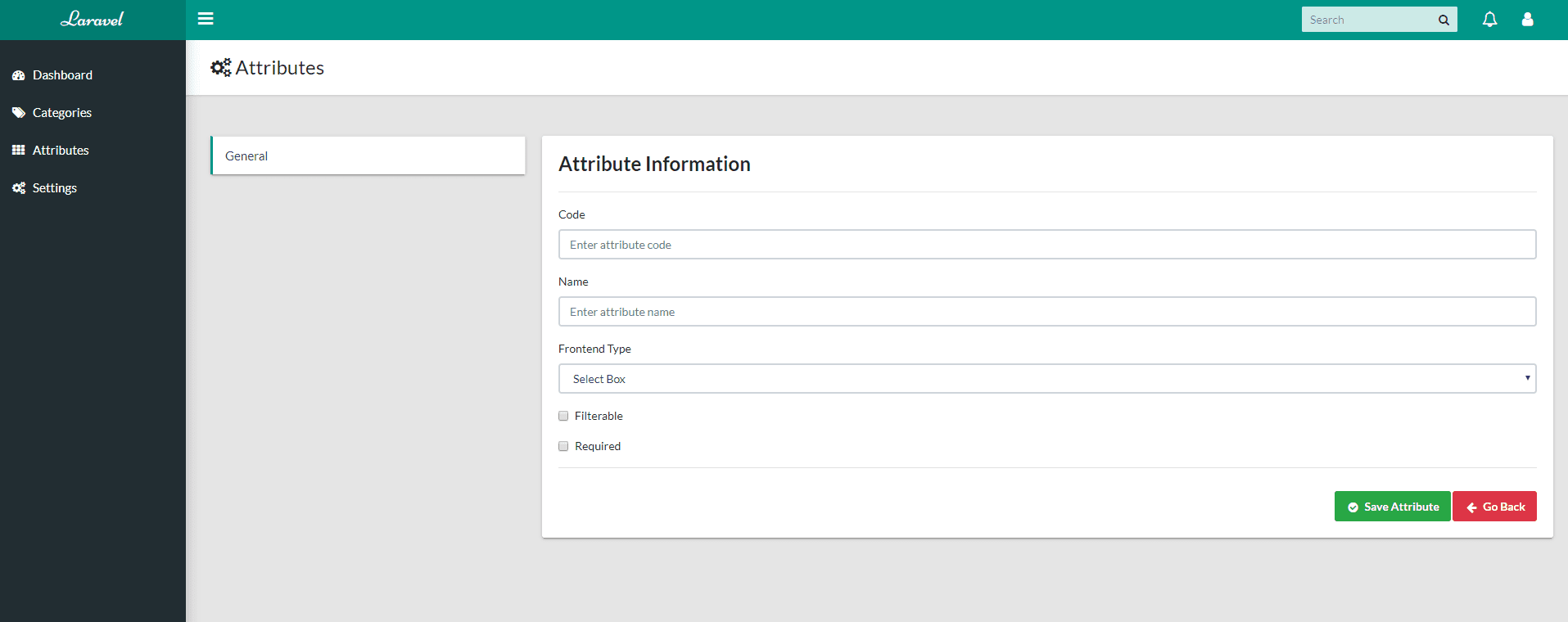The height and width of the screenshot is (622, 1568).
Task: Open notifications bell icon
Action: (1489, 20)
